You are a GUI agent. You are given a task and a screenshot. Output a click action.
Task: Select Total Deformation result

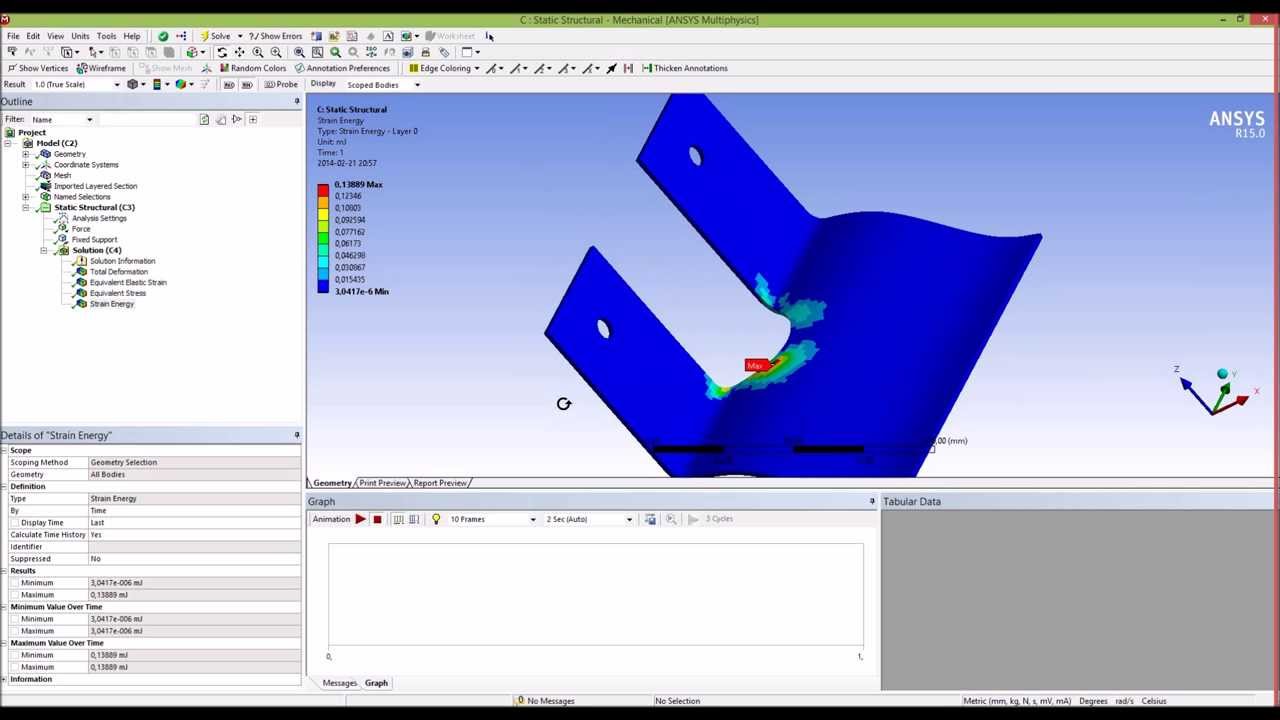[x=118, y=272]
